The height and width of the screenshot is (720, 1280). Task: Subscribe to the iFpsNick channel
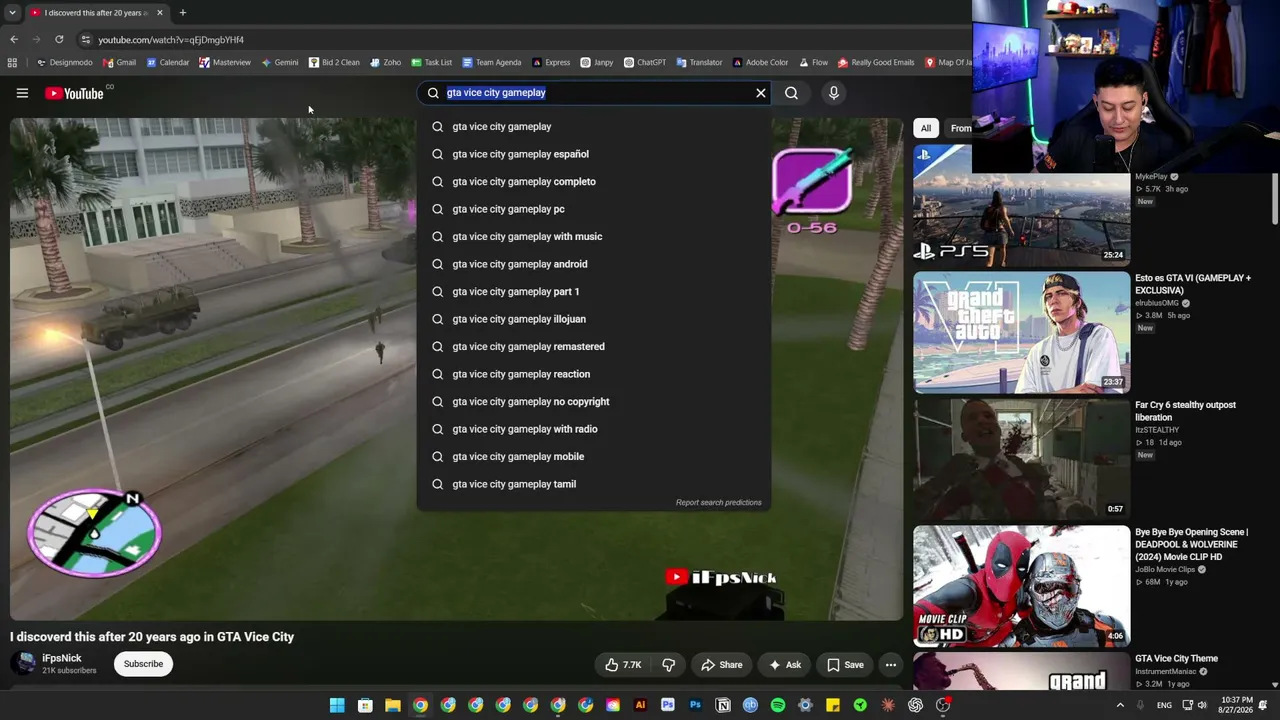coord(143,664)
